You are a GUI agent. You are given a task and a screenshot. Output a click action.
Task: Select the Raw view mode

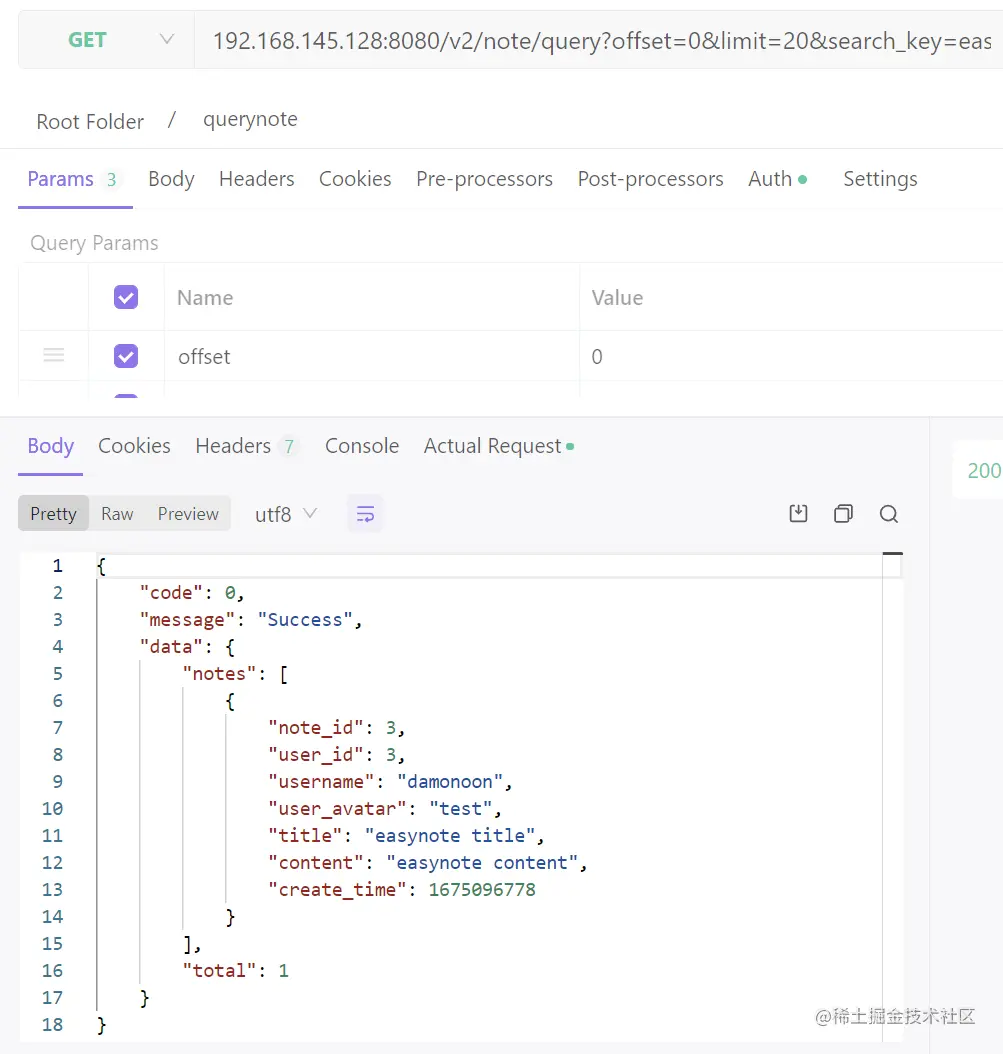point(117,514)
